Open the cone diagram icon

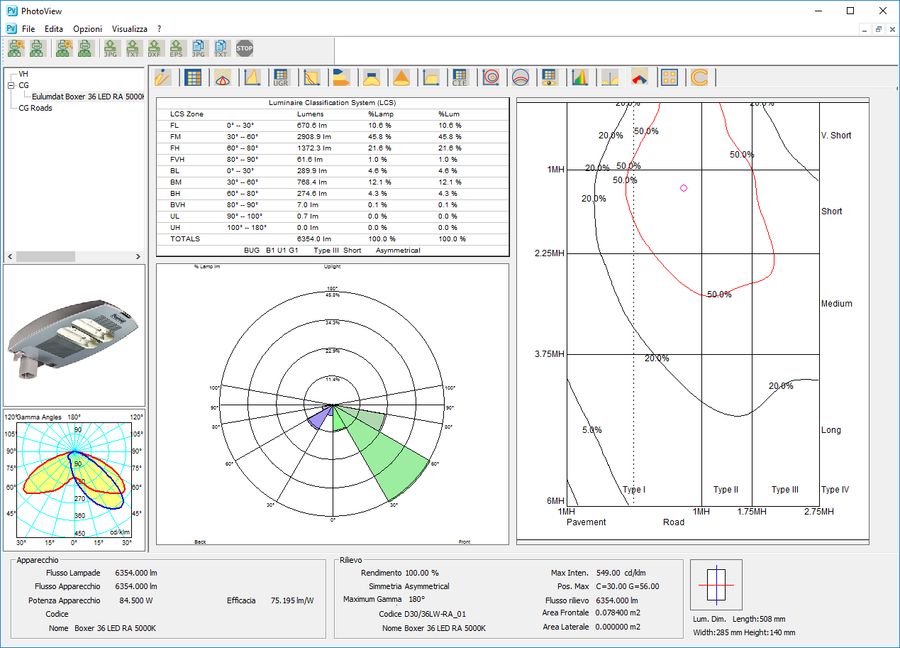click(x=401, y=77)
